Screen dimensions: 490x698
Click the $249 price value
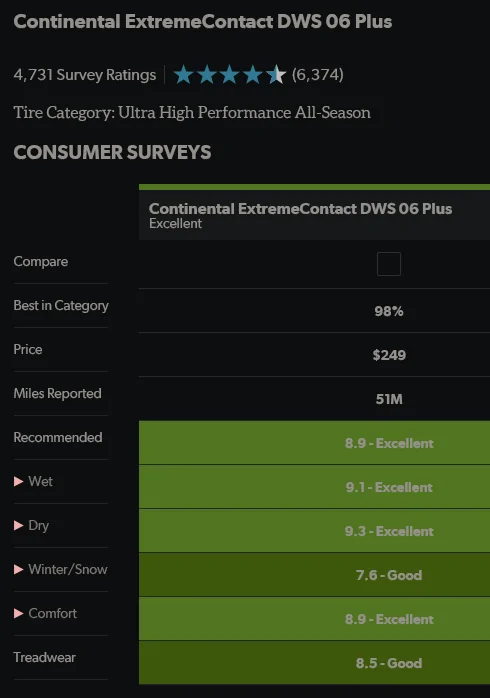point(389,355)
